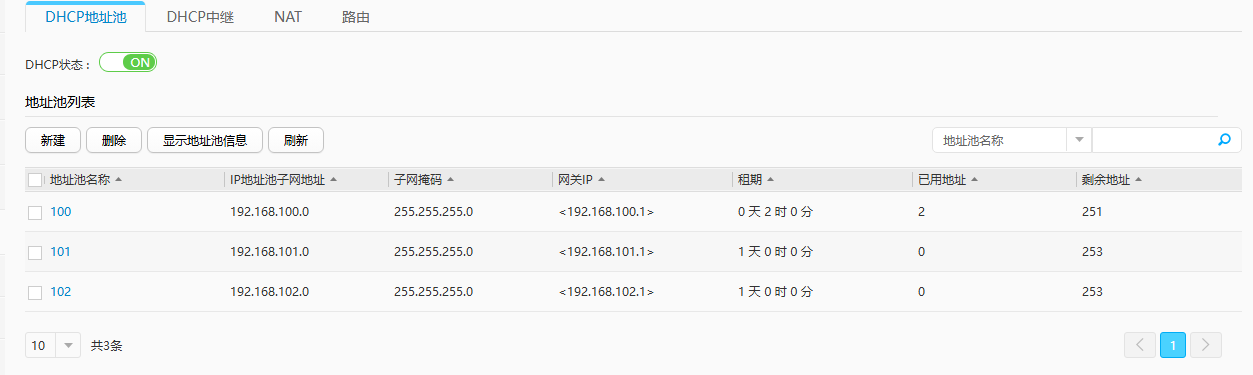
Task: Sort by 已用地址 column arrow
Action: pos(974,180)
